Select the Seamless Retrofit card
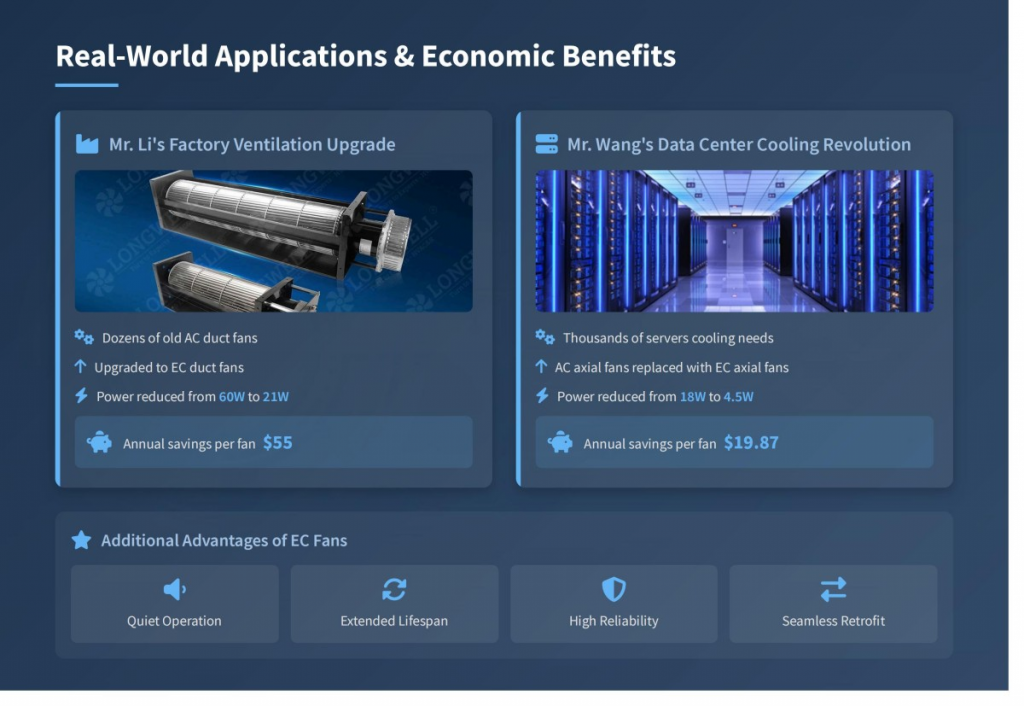Screen dimensions: 1024x706 point(833,604)
